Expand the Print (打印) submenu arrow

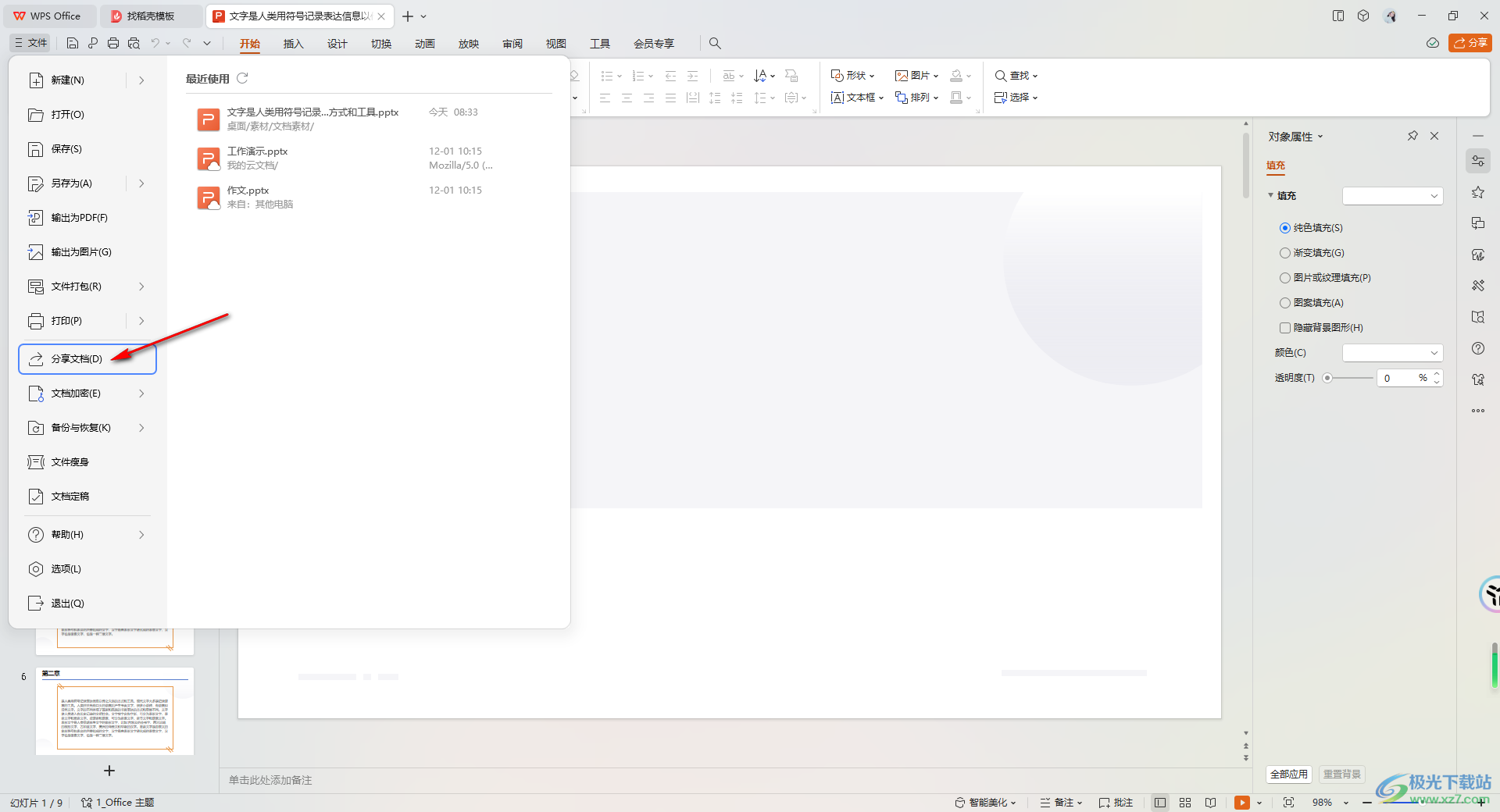click(141, 321)
